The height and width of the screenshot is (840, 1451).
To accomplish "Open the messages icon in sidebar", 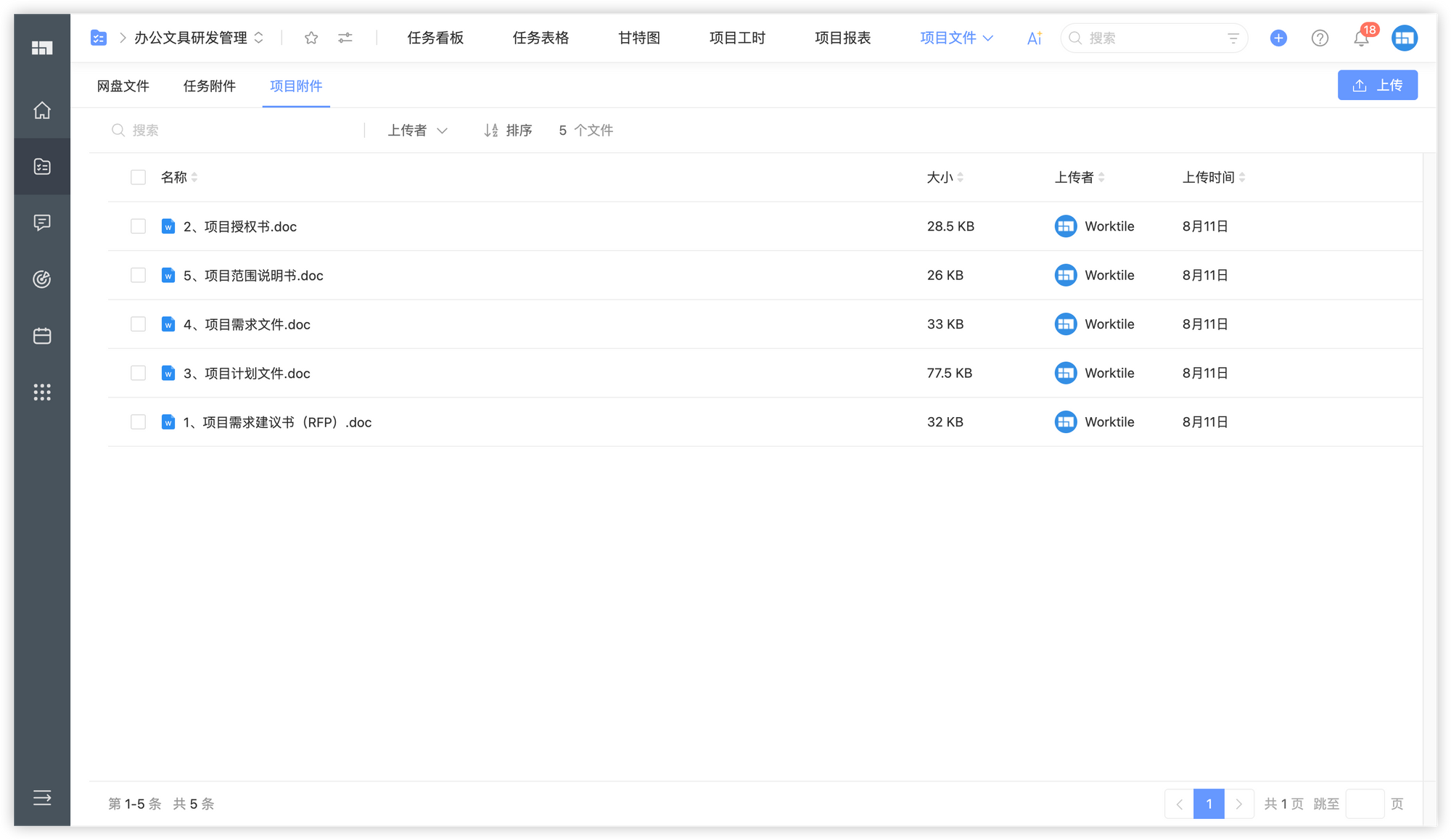I will tap(41, 223).
